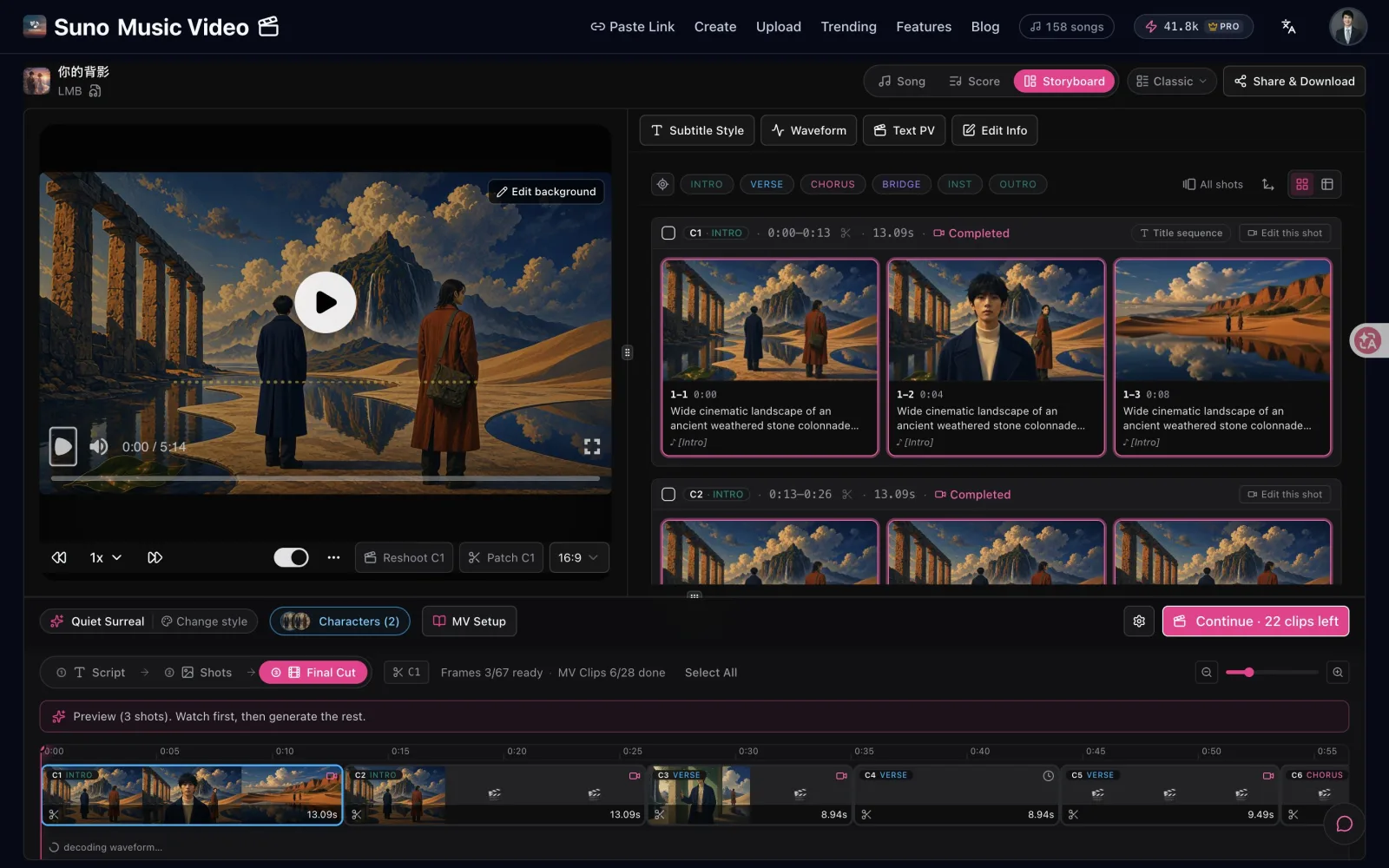Switch to the Song tab
This screenshot has width=1389, height=868.
click(x=901, y=81)
